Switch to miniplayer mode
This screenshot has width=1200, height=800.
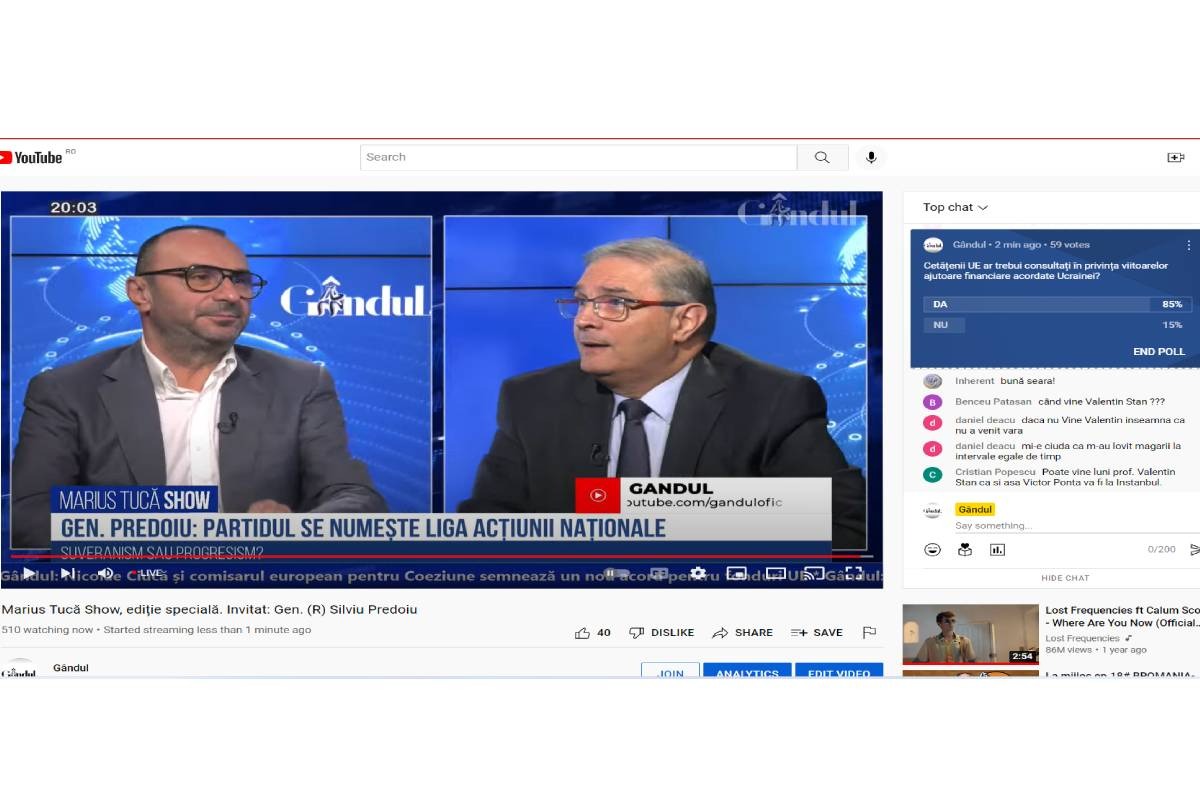click(x=737, y=573)
